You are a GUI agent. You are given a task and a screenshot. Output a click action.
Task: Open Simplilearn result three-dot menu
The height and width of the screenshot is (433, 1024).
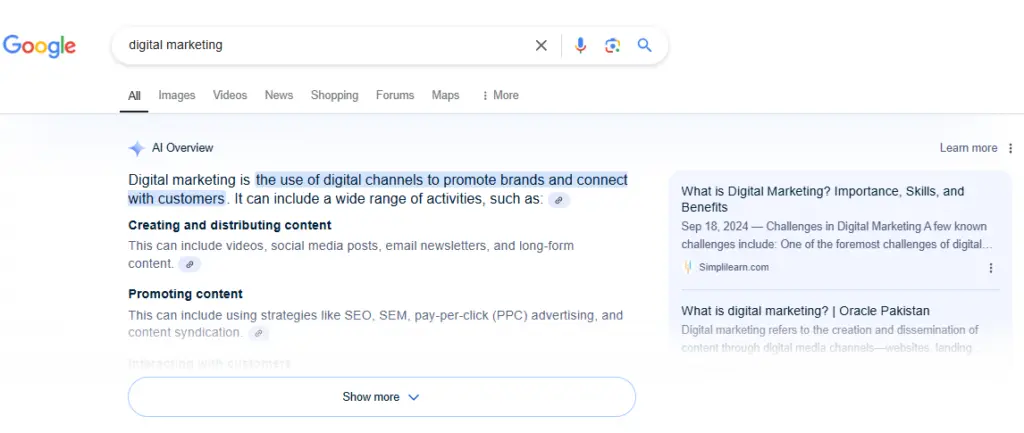pyautogui.click(x=991, y=268)
